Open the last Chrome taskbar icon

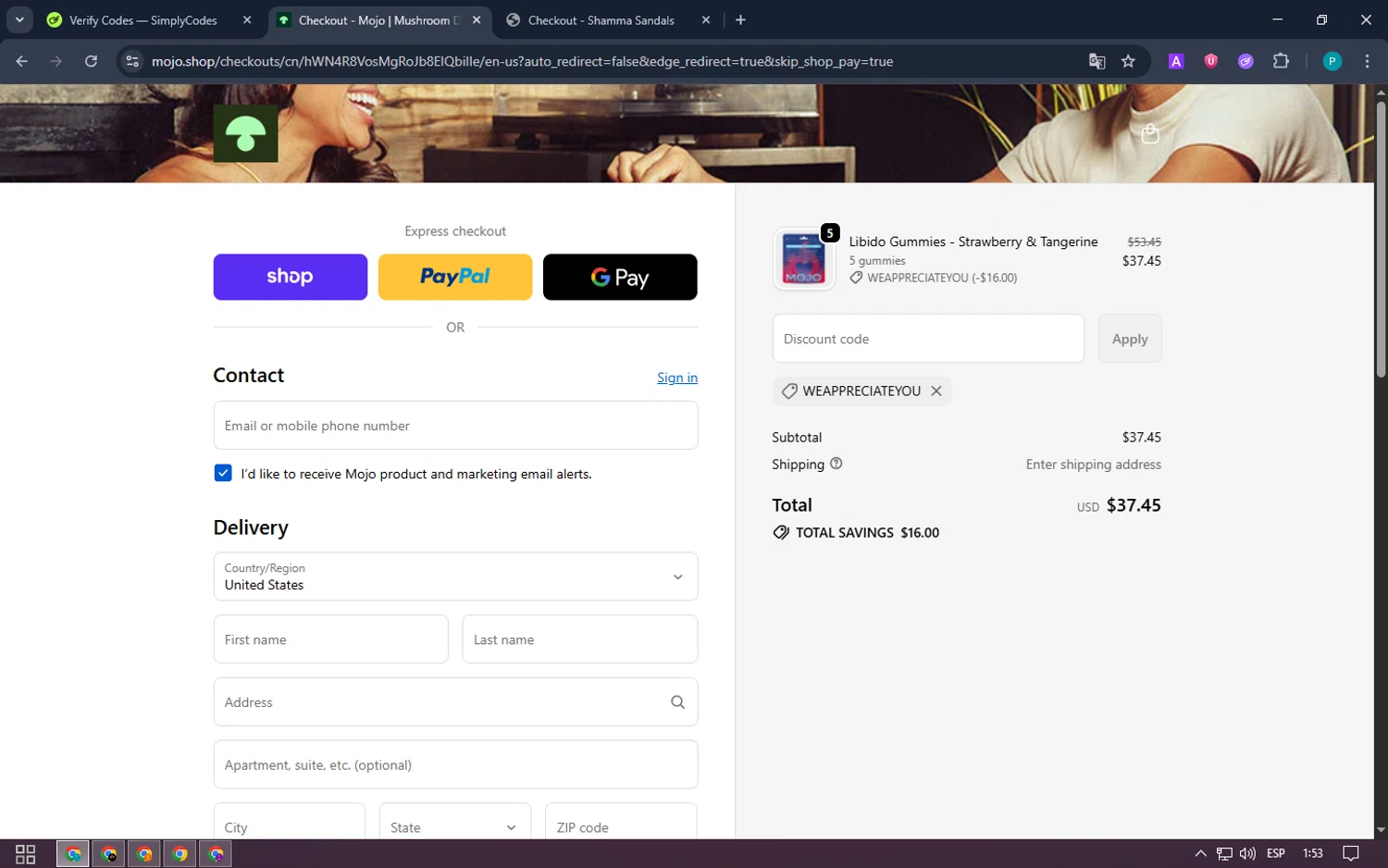(217, 853)
